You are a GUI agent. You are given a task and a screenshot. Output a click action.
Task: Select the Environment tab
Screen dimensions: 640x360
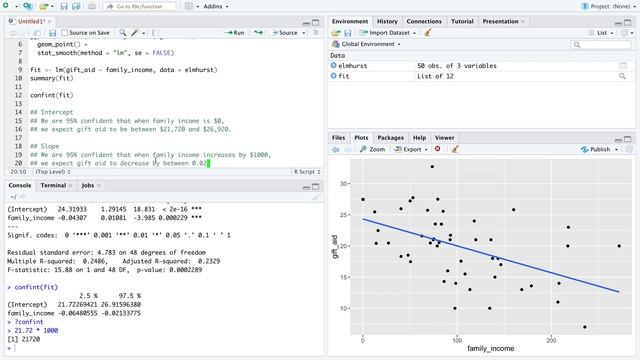click(350, 21)
